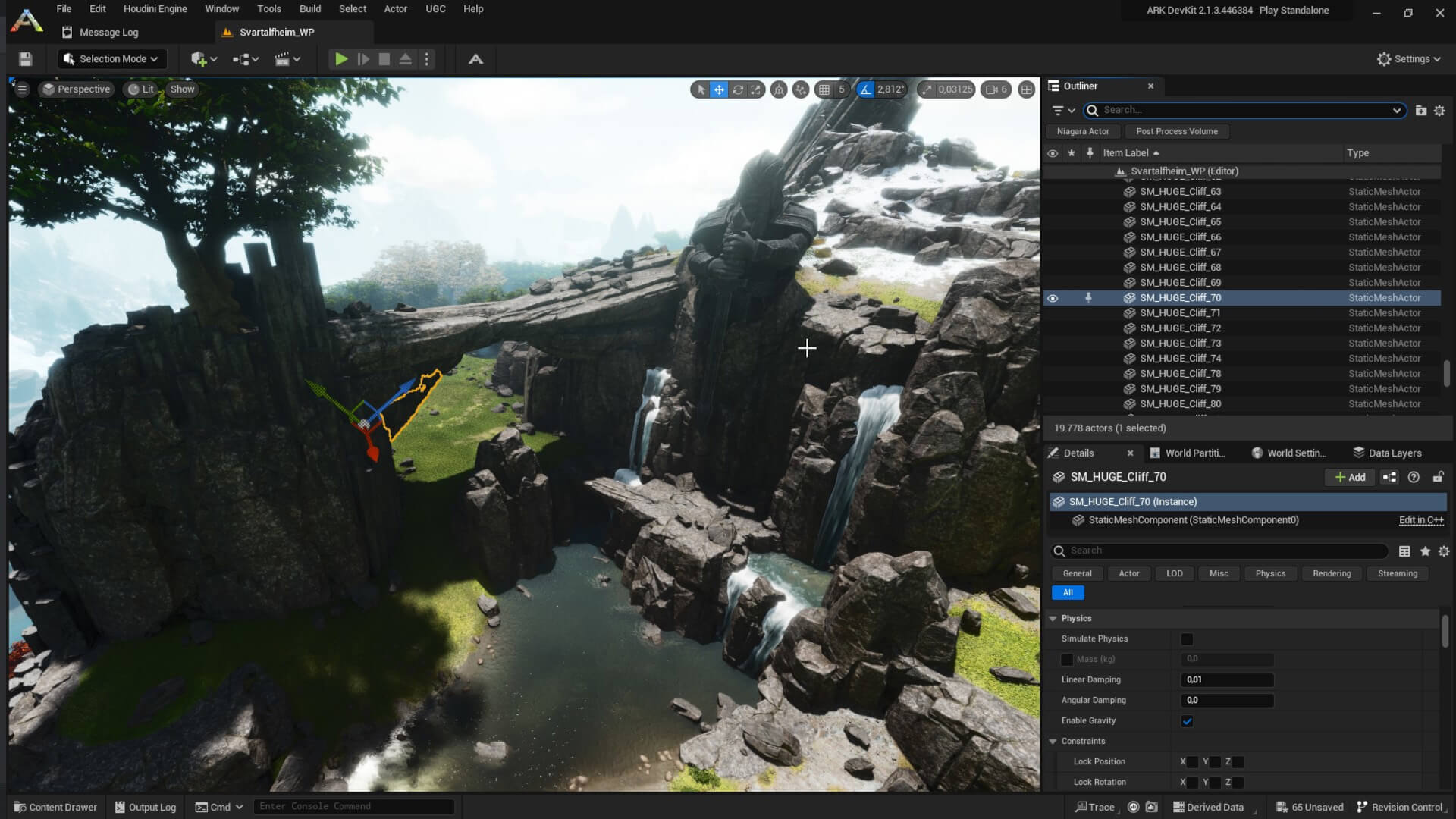The image size is (1456, 819).
Task: Open the Perspective viewport dropdown
Action: pos(76,89)
